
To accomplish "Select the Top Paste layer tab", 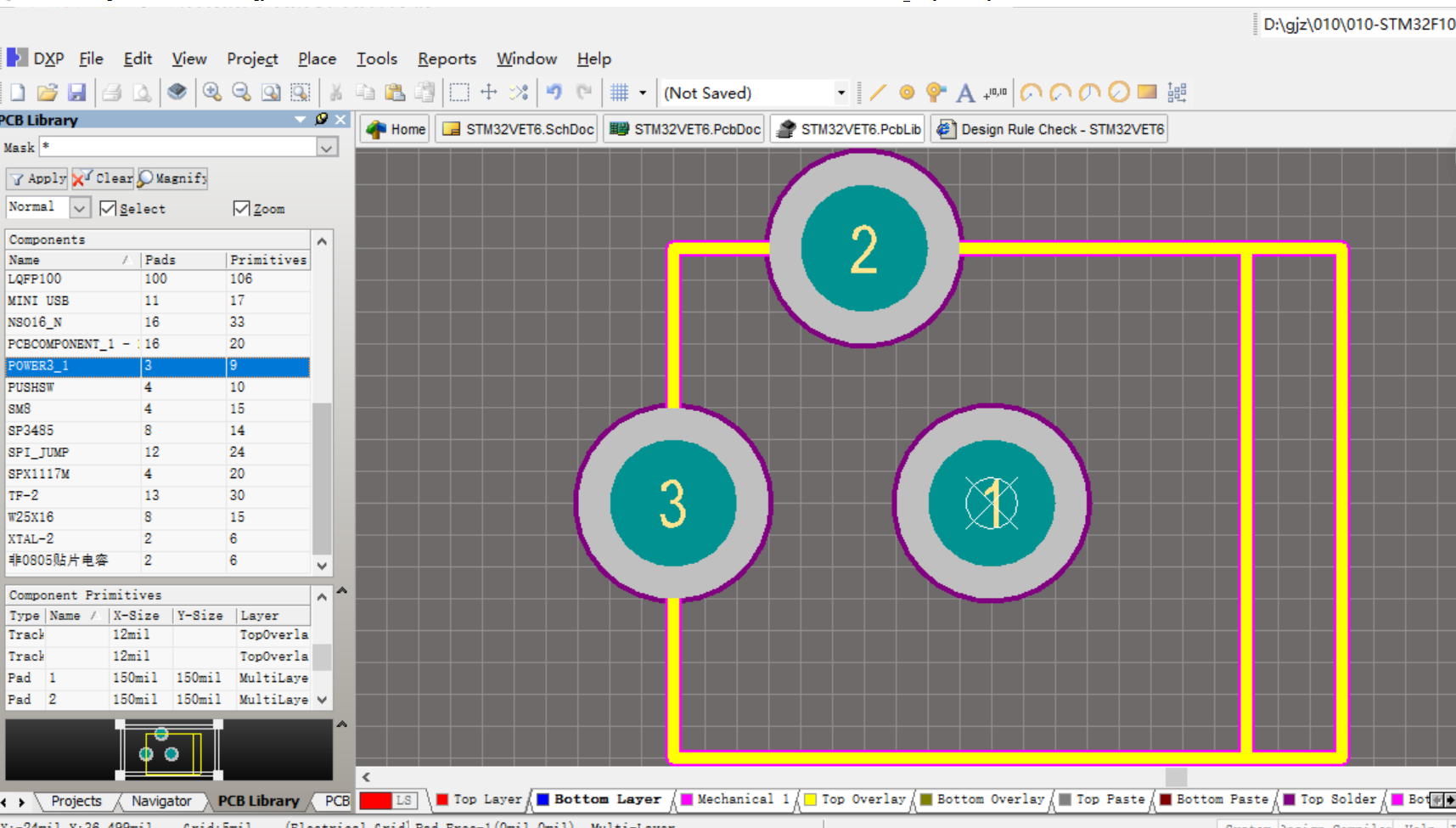I will pyautogui.click(x=1102, y=799).
